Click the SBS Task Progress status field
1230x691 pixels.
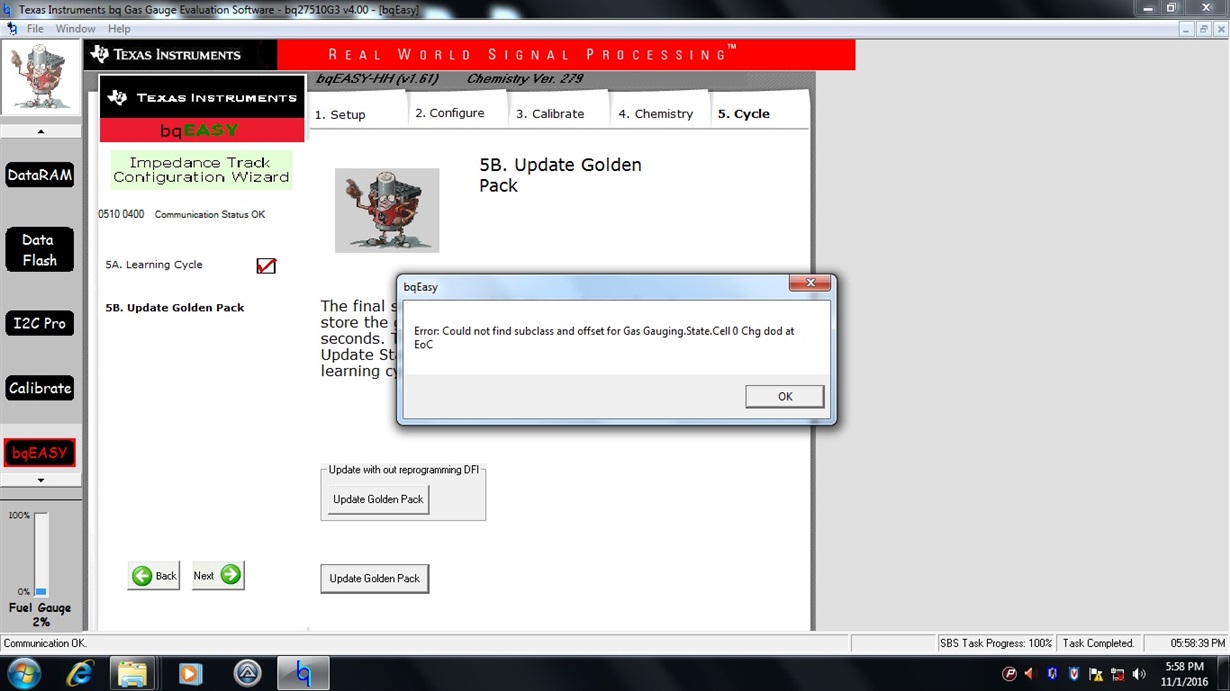996,643
